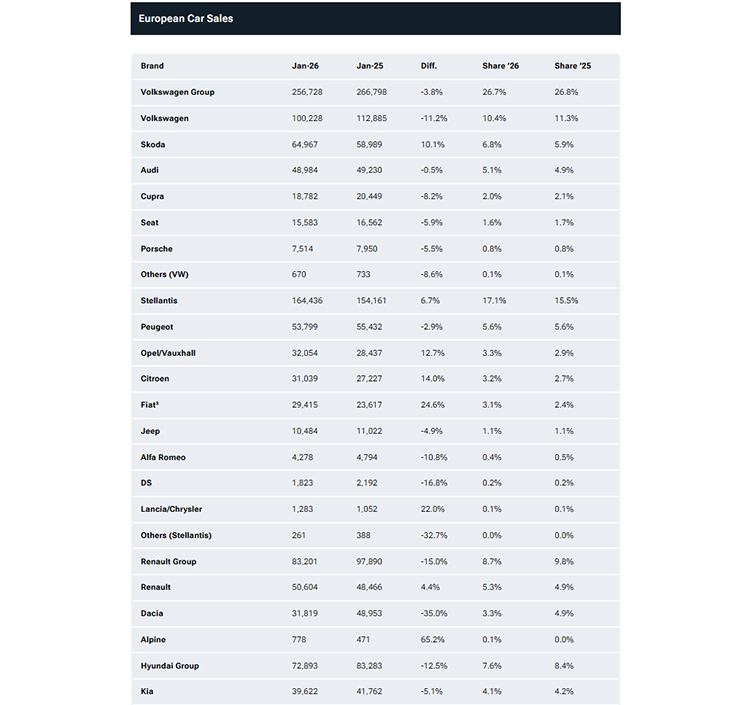Image resolution: width=750 pixels, height=705 pixels.
Task: Select the Hyundai Group brand cell
Action: click(x=170, y=665)
